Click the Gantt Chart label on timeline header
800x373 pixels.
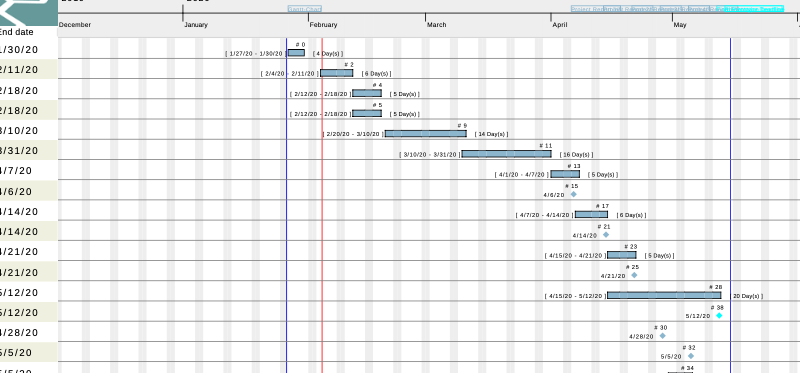coord(305,9)
